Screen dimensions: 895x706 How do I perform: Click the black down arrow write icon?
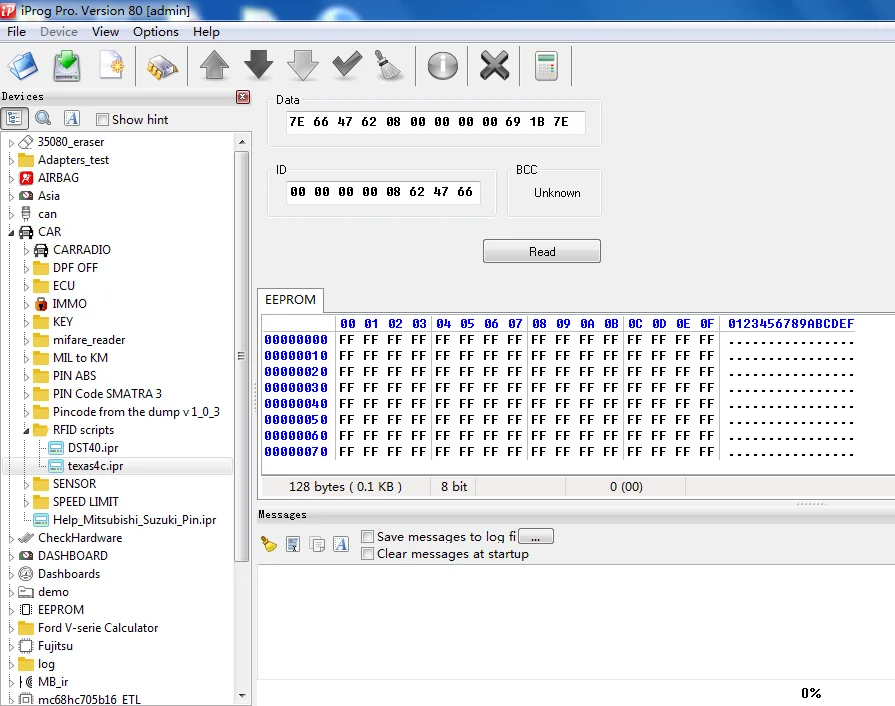pyautogui.click(x=259, y=65)
